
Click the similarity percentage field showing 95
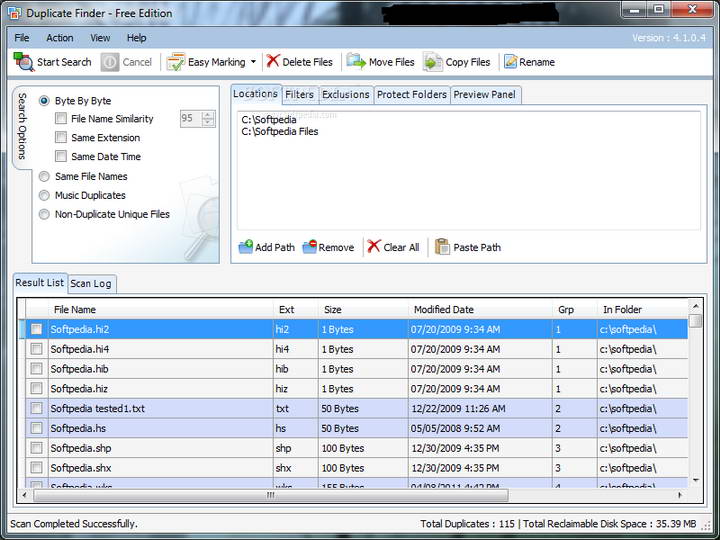coord(191,118)
